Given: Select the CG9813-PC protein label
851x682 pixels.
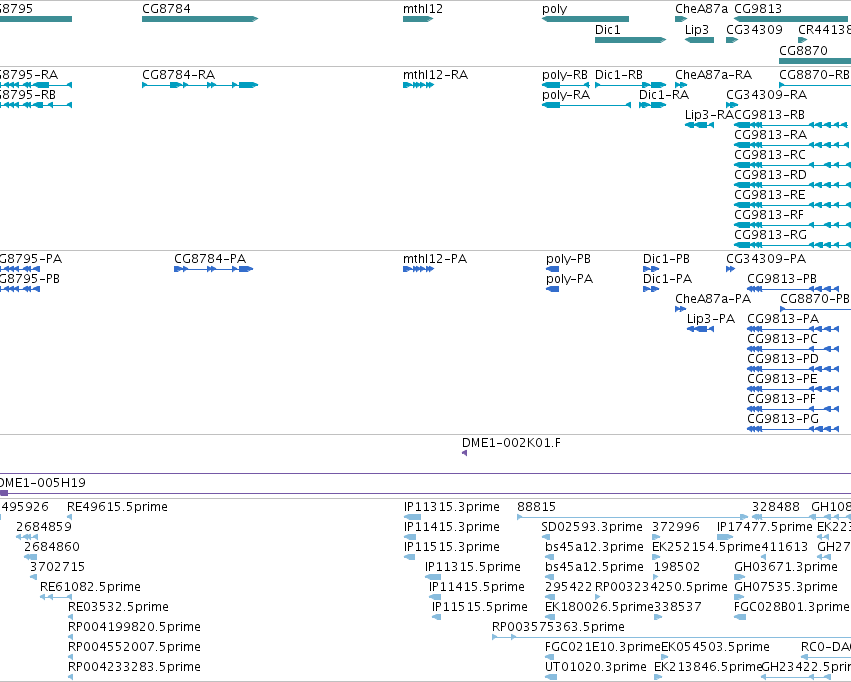Looking at the screenshot, I should pos(782,339).
